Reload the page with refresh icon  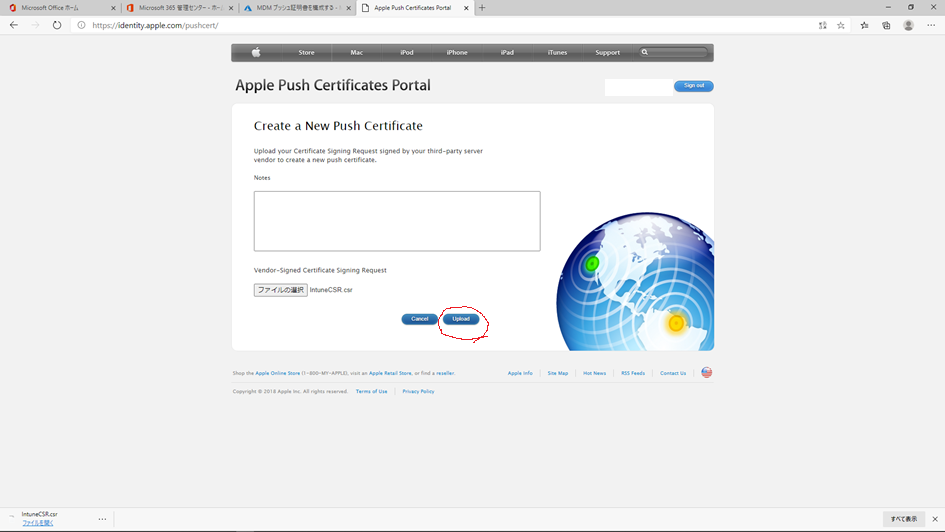click(x=57, y=25)
